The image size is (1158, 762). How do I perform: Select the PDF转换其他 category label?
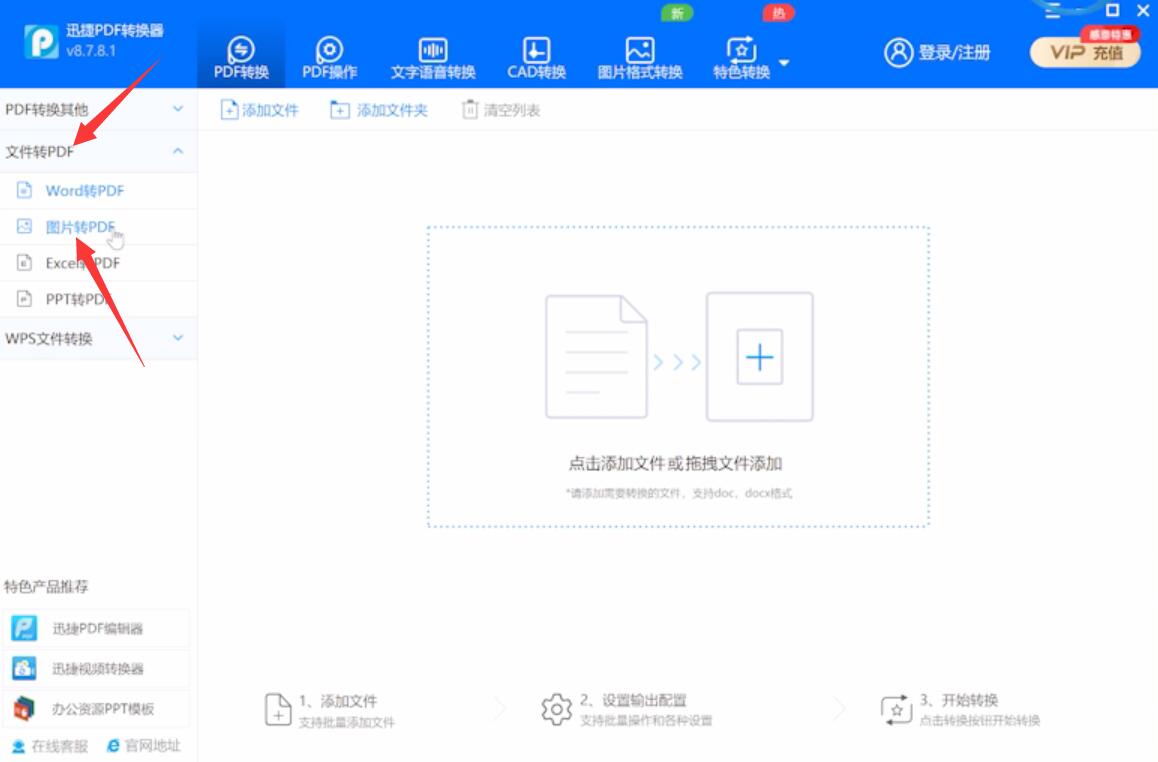coord(47,109)
